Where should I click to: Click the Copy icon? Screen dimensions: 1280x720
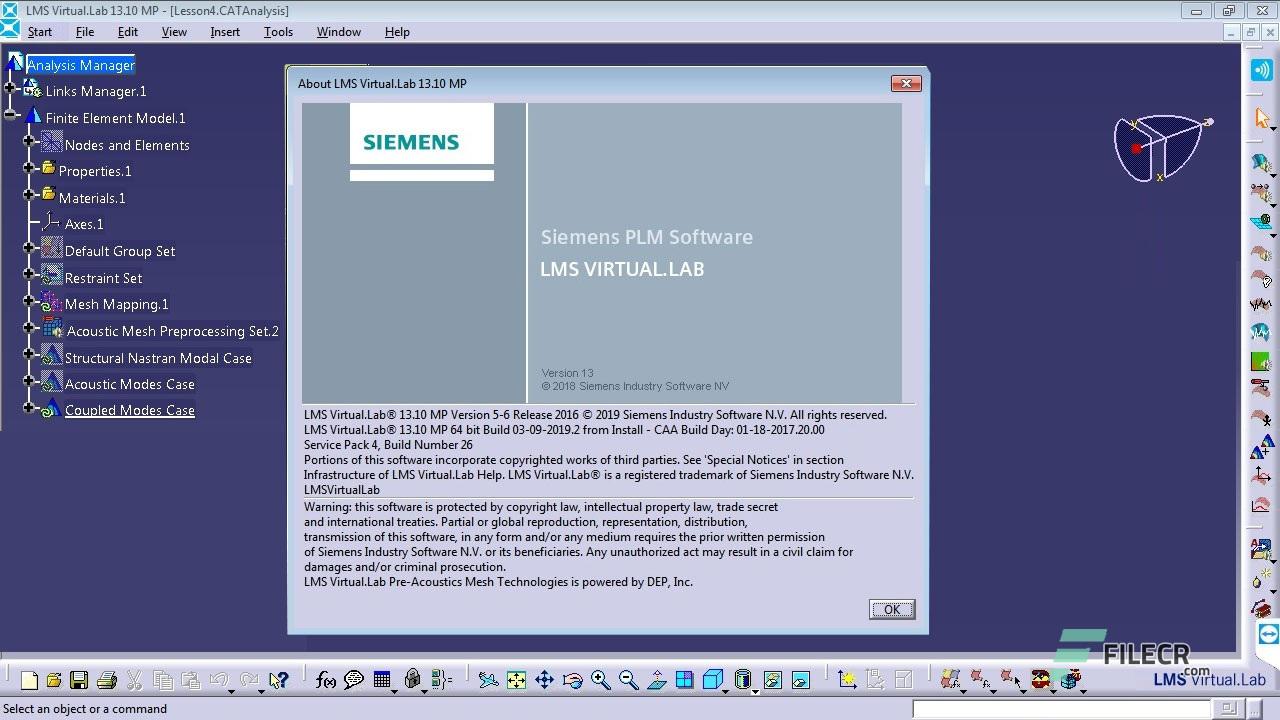tap(163, 681)
